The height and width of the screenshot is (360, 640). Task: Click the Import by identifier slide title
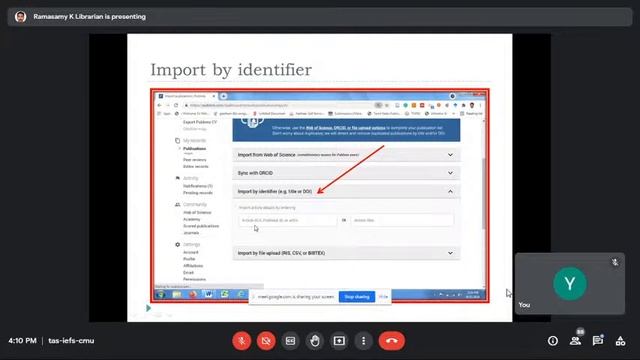pyautogui.click(x=231, y=70)
